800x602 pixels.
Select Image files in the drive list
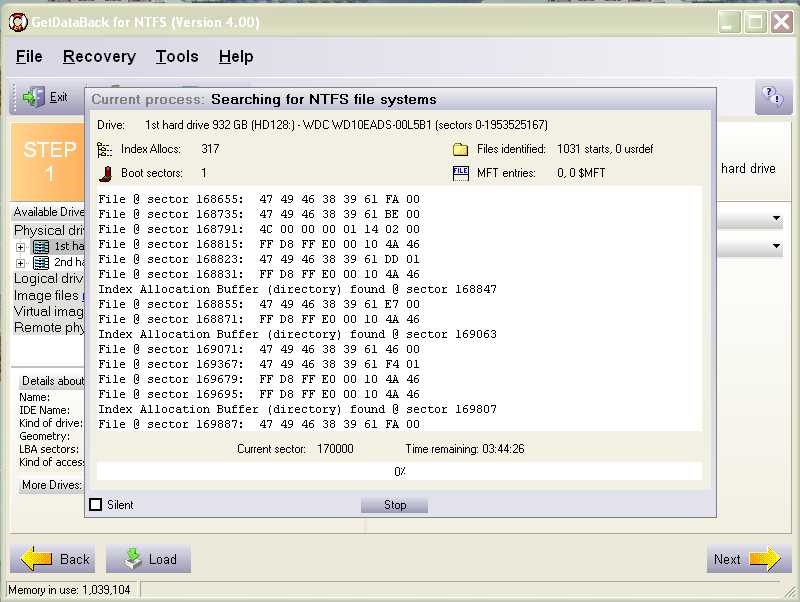coord(48,295)
